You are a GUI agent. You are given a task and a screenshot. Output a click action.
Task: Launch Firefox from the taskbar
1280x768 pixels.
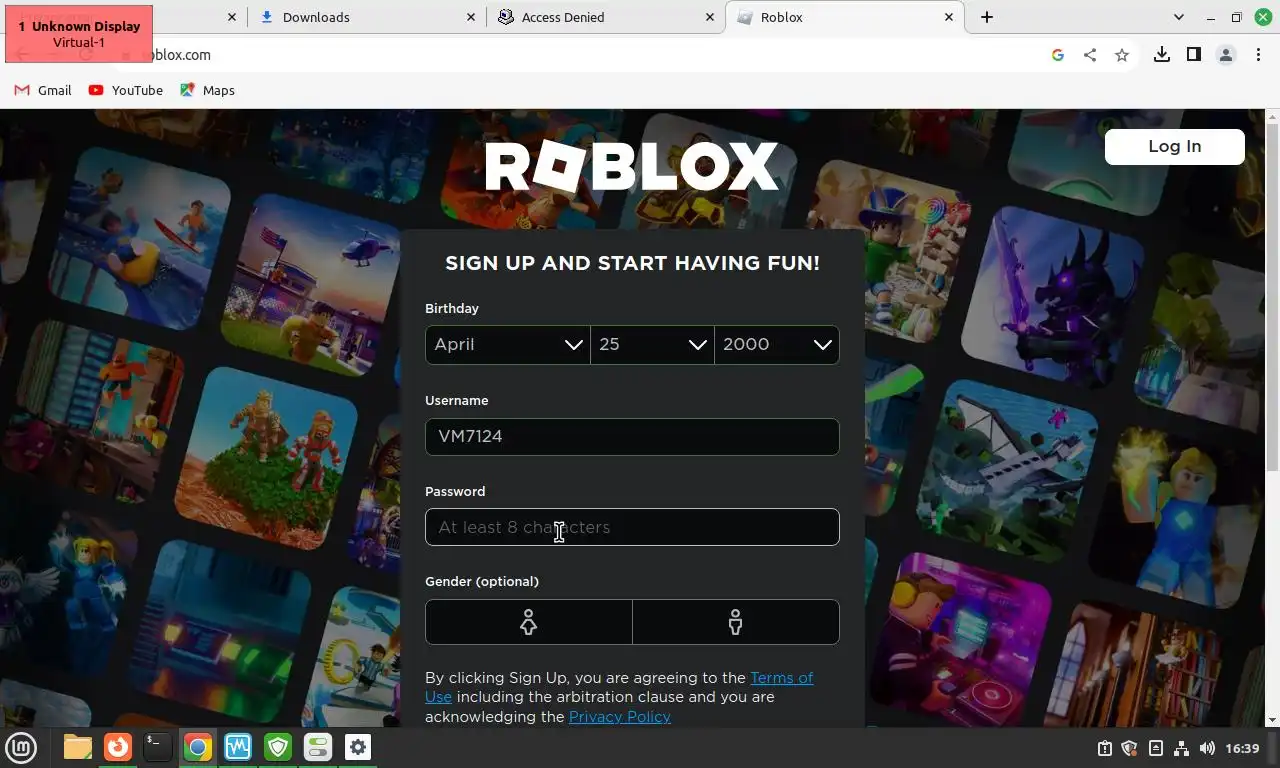(x=118, y=747)
